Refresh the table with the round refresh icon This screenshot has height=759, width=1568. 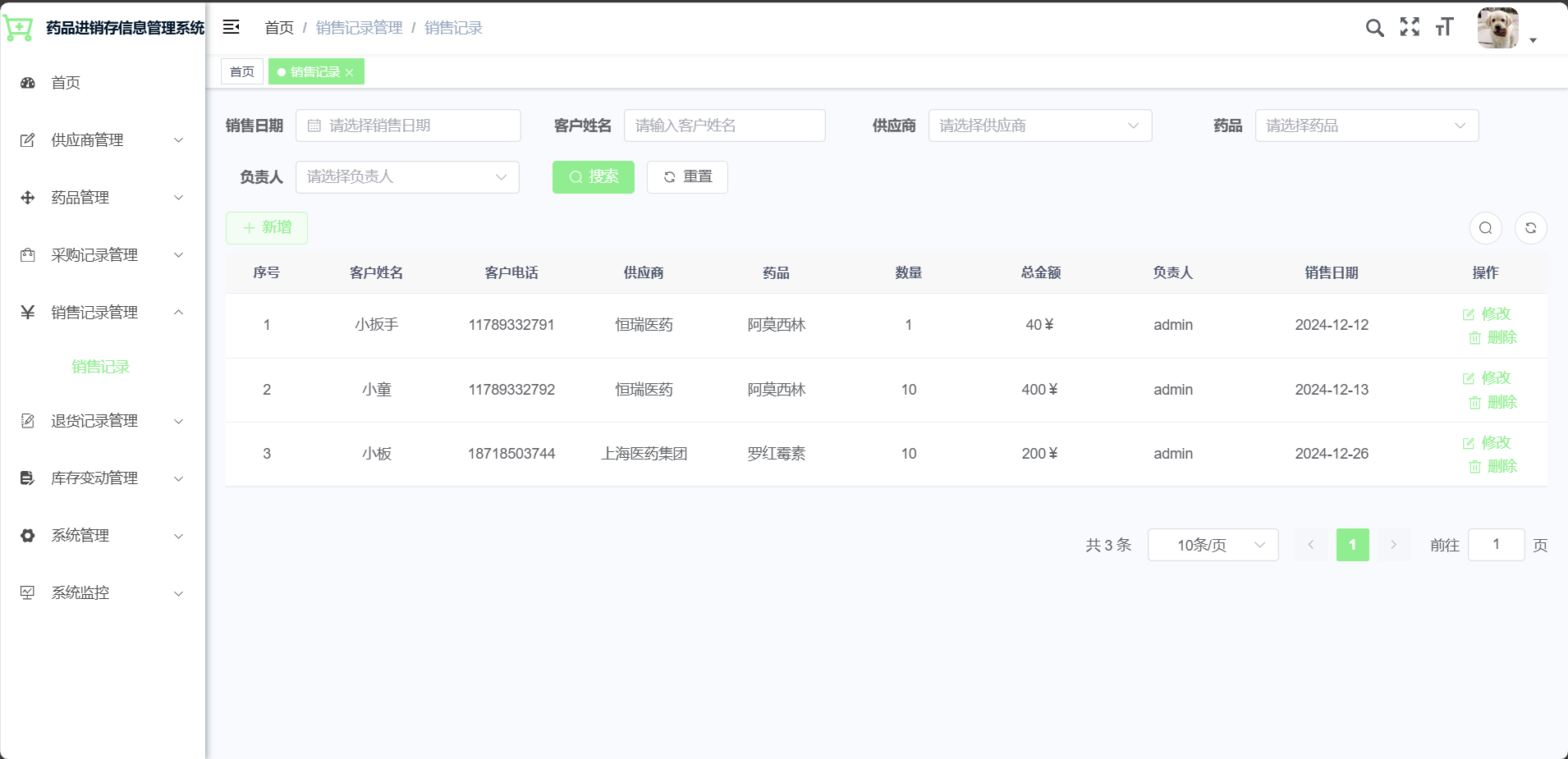(1531, 228)
